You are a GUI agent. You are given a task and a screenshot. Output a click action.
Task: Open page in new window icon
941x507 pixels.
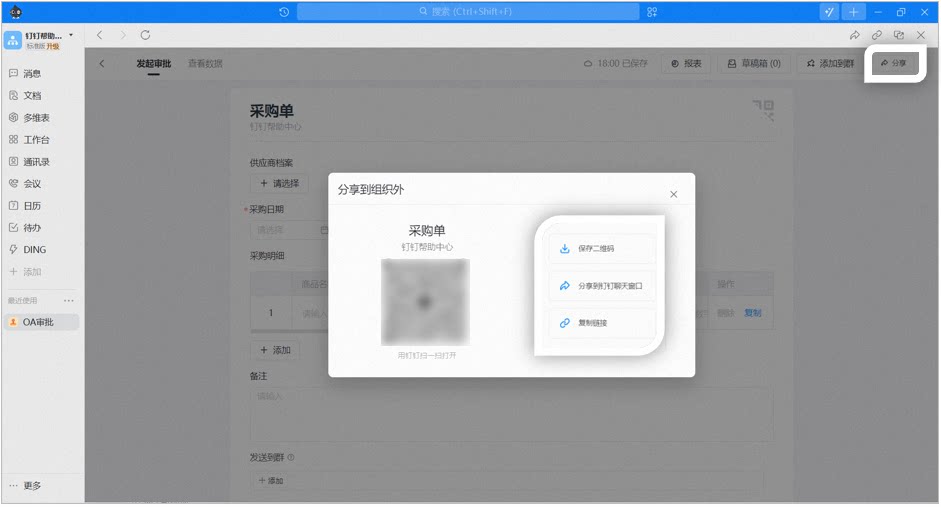pos(898,35)
